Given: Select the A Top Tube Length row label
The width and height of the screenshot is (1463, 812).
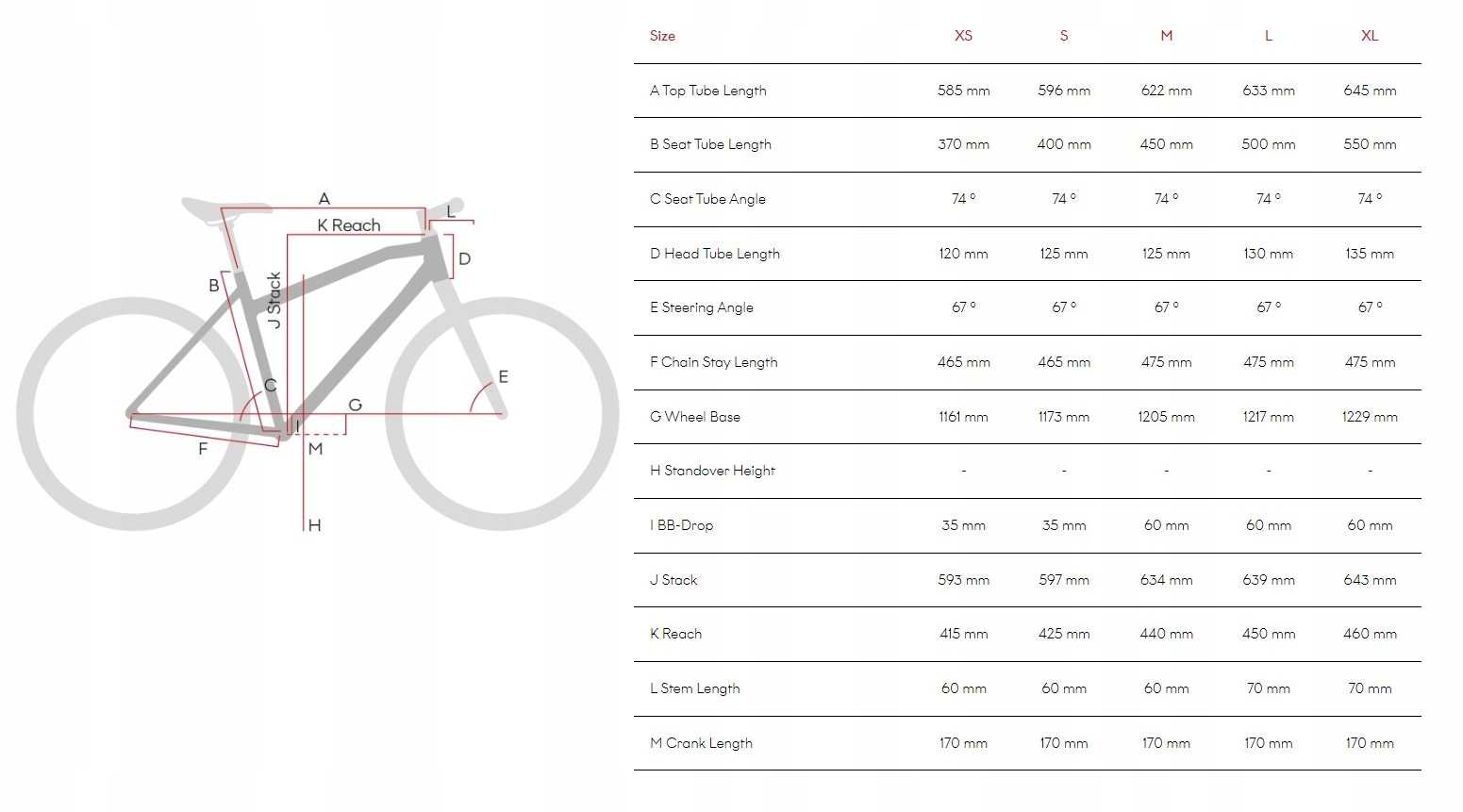Looking at the screenshot, I should 707,91.
